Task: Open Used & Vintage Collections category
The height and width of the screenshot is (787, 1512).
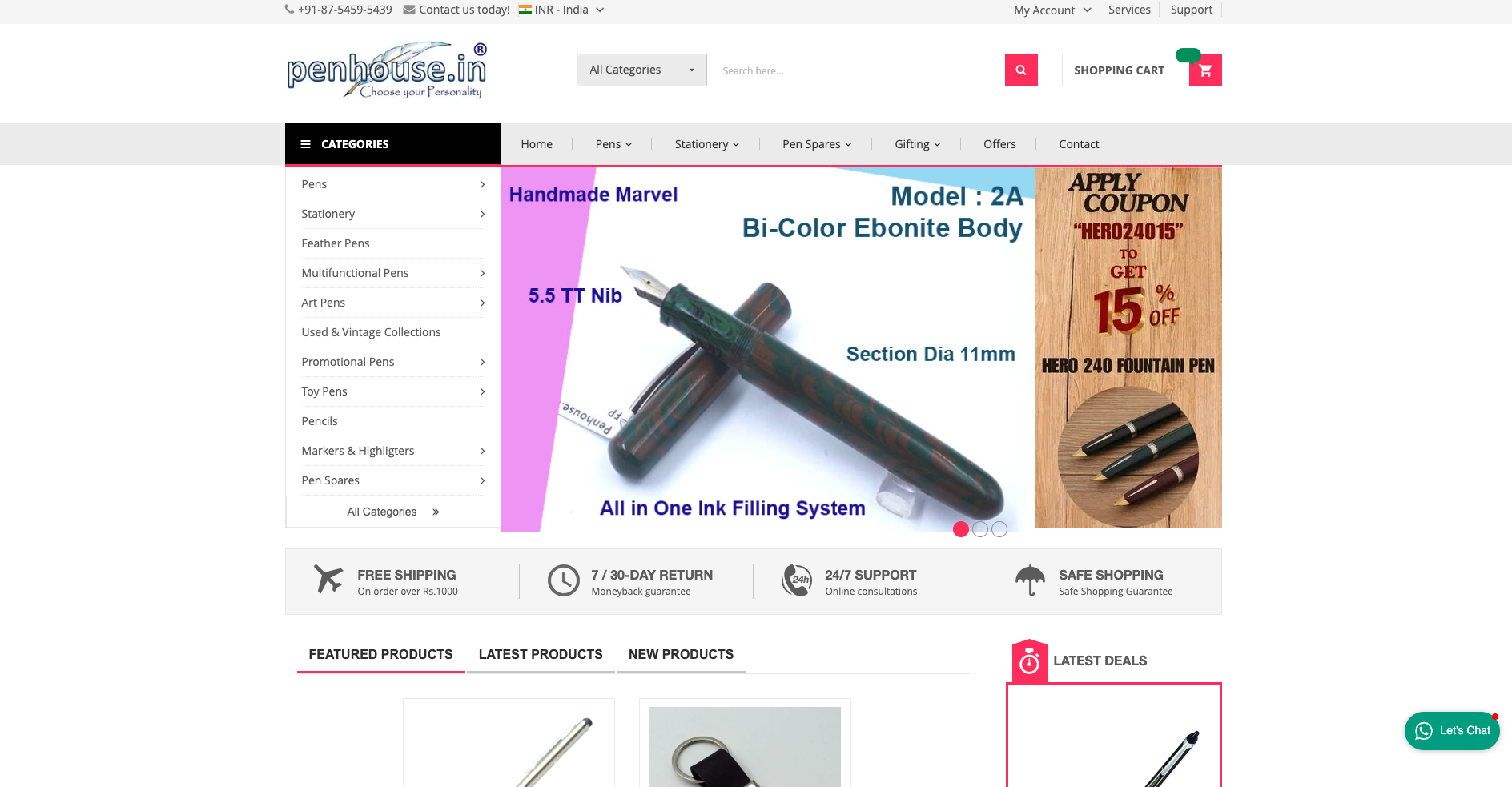Action: click(371, 332)
